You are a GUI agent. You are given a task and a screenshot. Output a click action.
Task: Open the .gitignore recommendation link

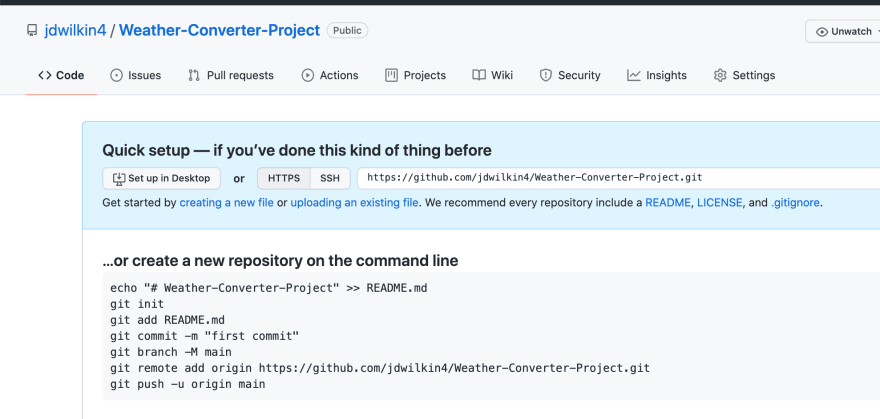pyautogui.click(x=795, y=202)
